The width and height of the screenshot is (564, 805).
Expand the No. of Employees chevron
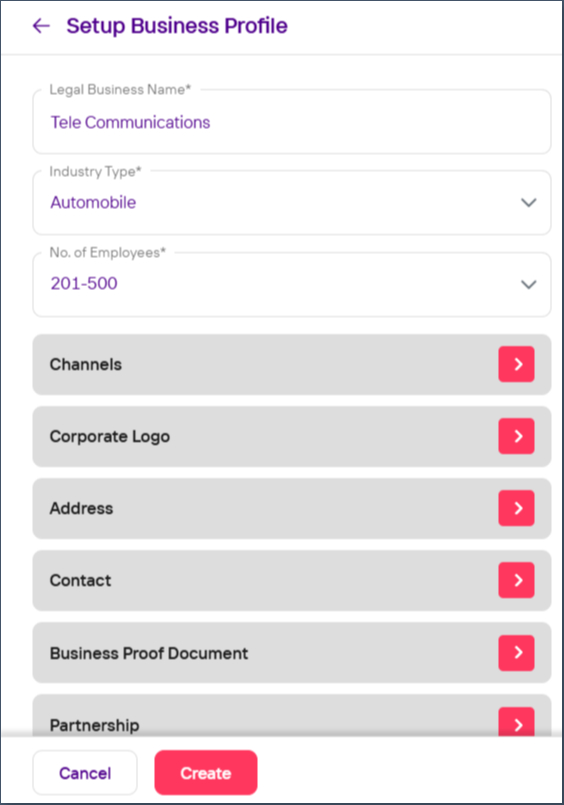click(529, 284)
